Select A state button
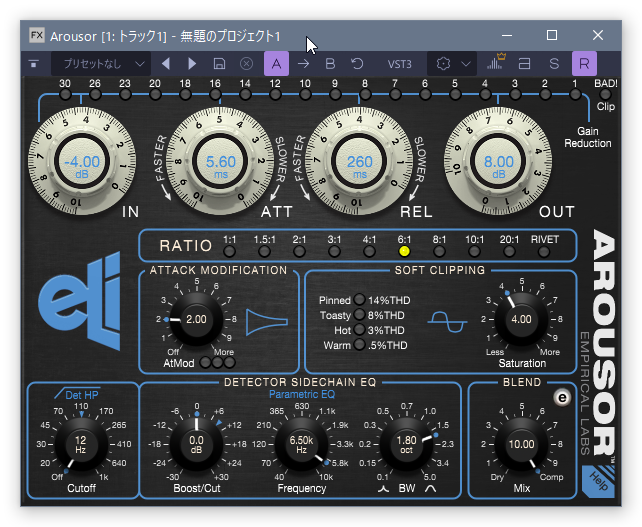This screenshot has height=527, width=642. 276,63
